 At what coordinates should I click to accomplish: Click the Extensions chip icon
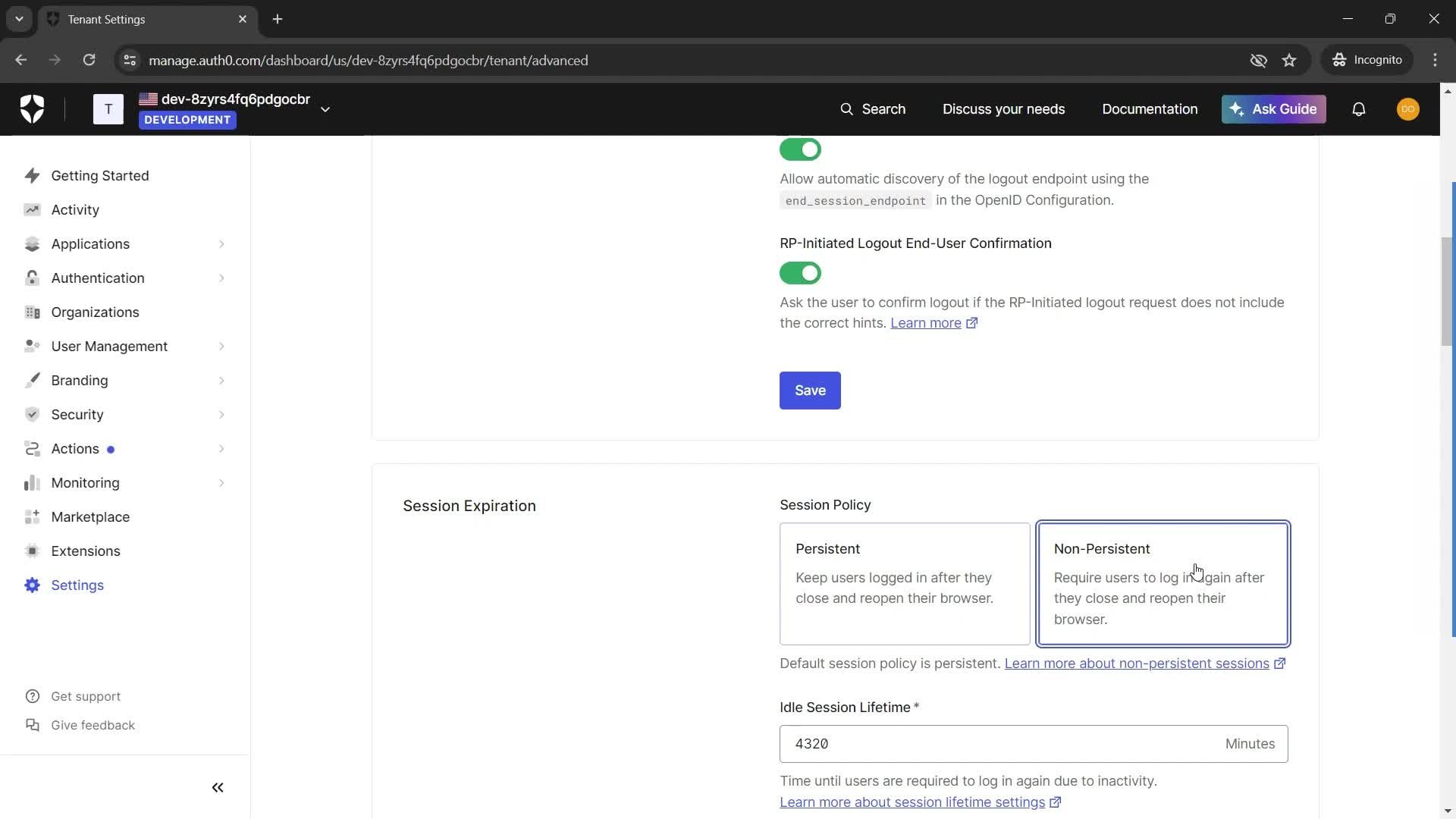[32, 551]
